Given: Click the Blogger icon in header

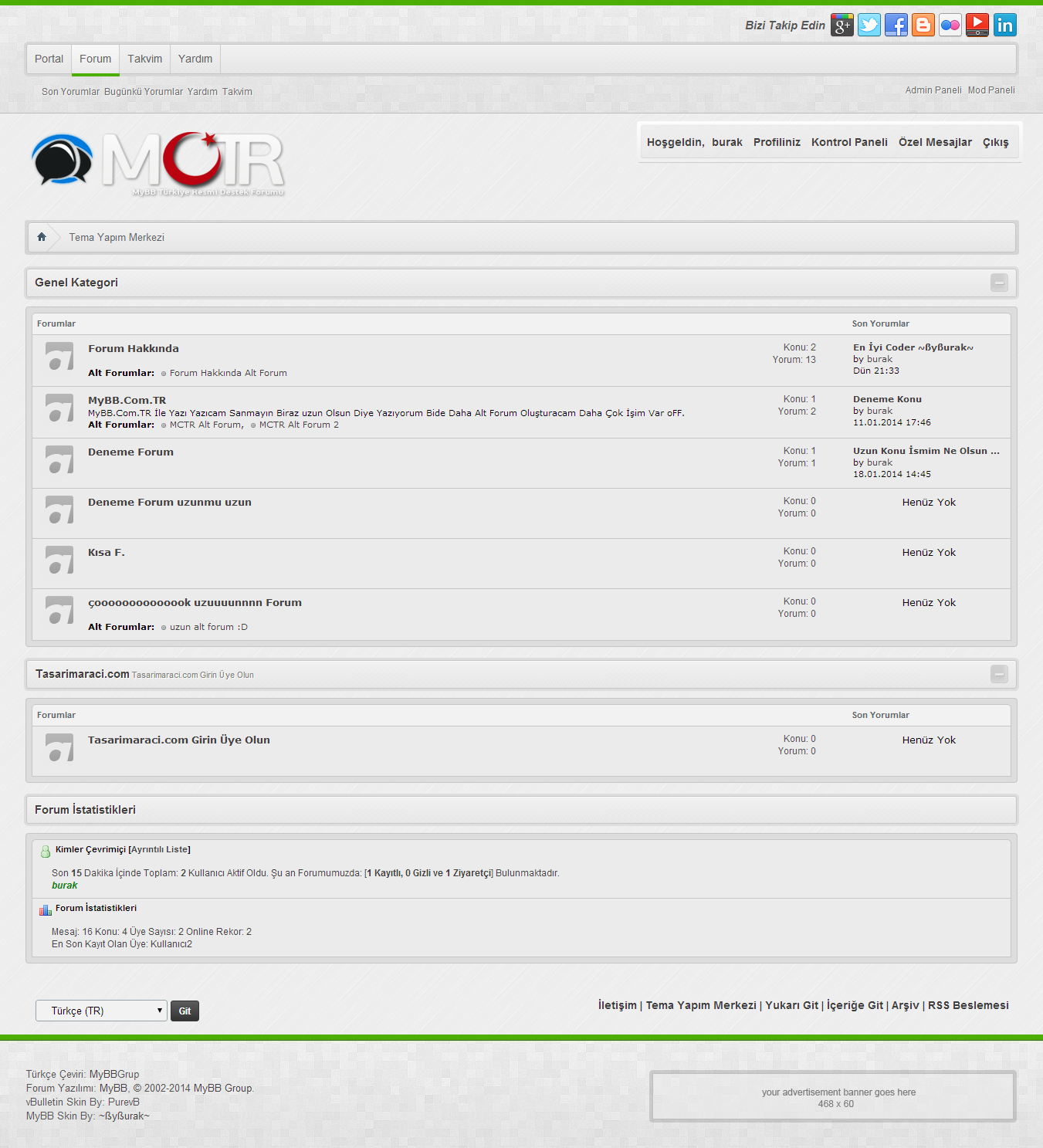Looking at the screenshot, I should point(923,25).
